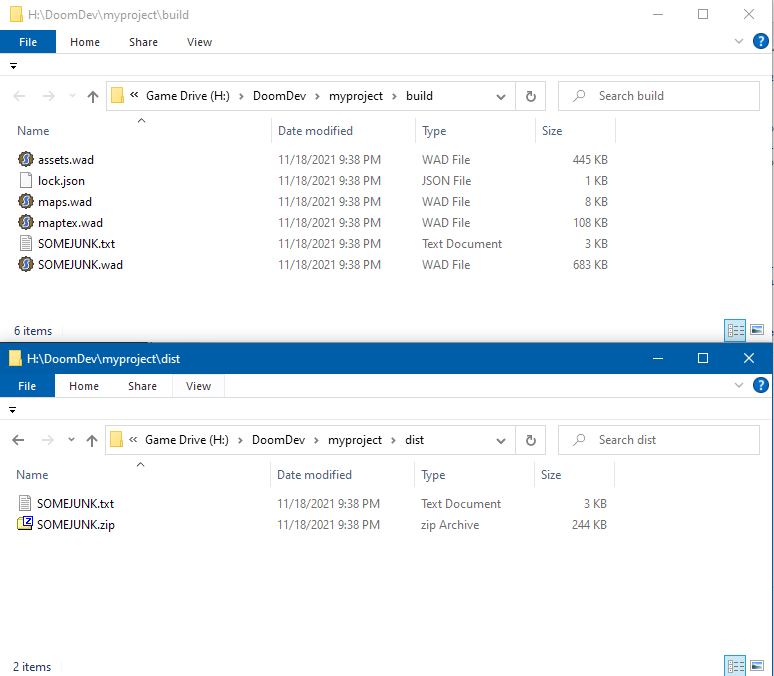774x676 pixels.
Task: Open Quick Access Toolbar dropdown in dist window
Action: click(x=12, y=410)
